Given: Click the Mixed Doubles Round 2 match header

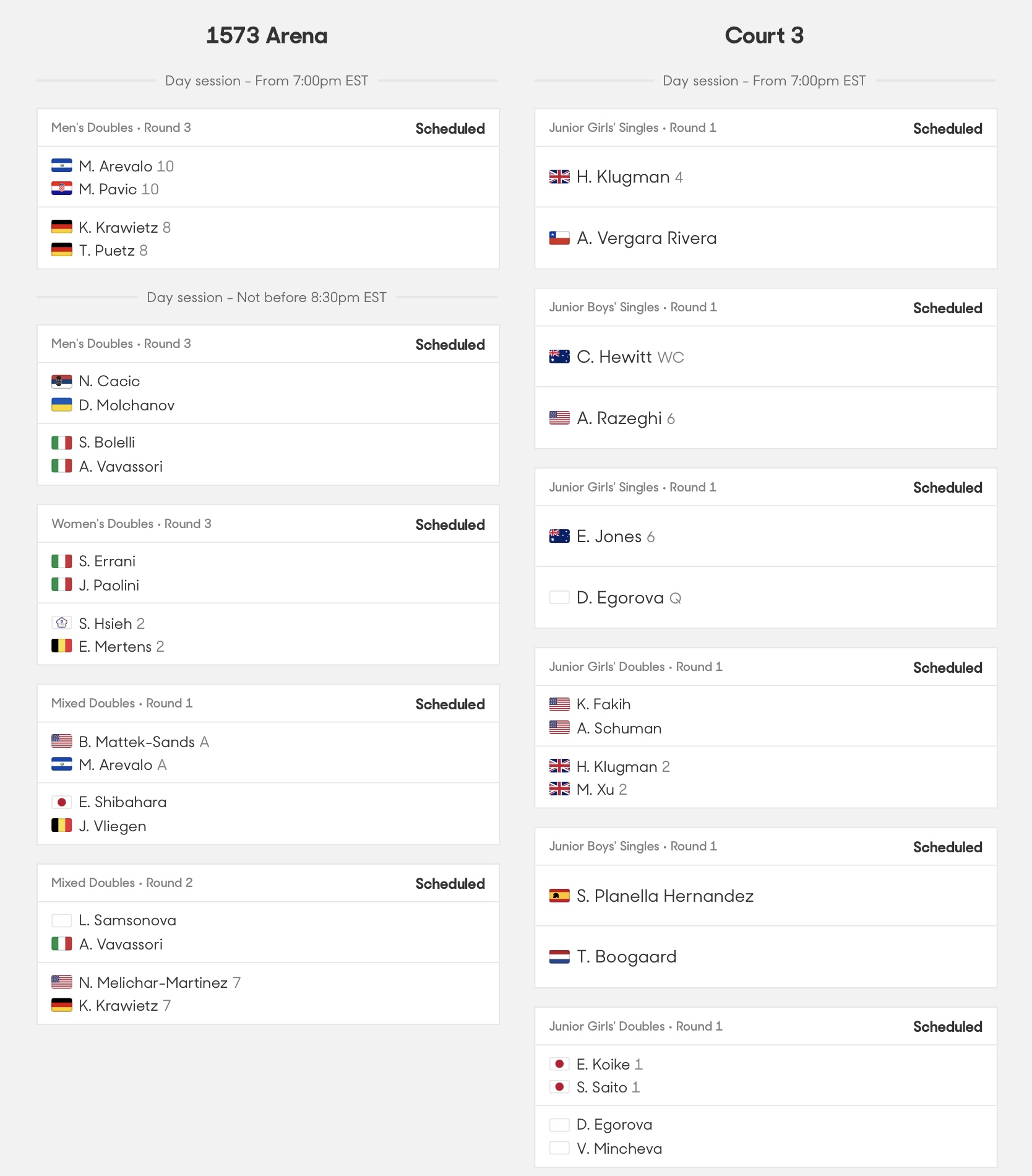Looking at the screenshot, I should point(268,883).
